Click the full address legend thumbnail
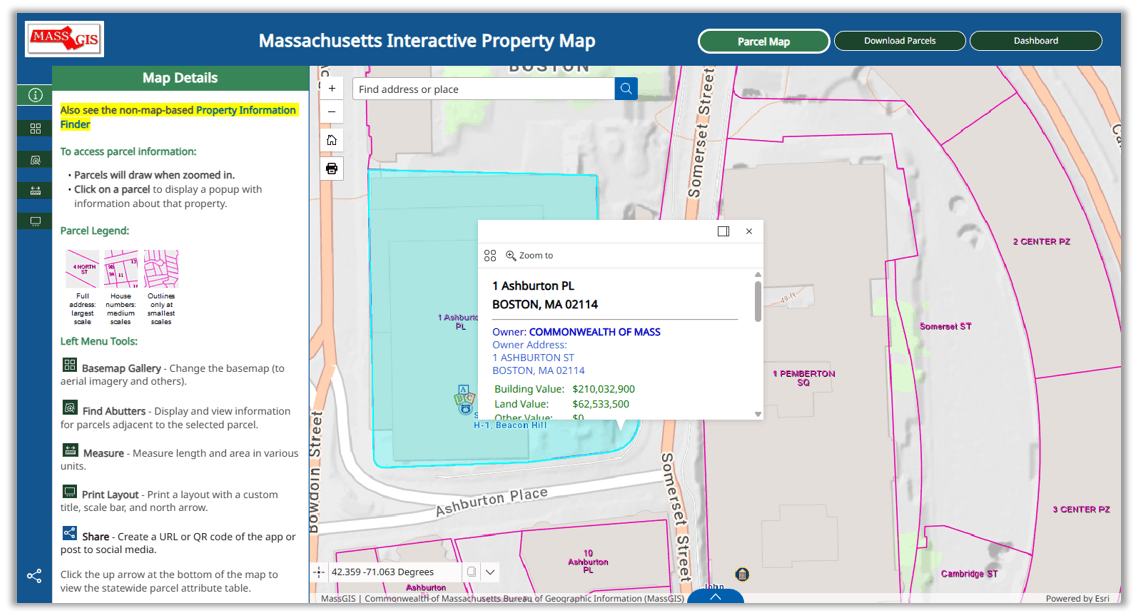Screen dimensions: 1137x616 coord(83,269)
